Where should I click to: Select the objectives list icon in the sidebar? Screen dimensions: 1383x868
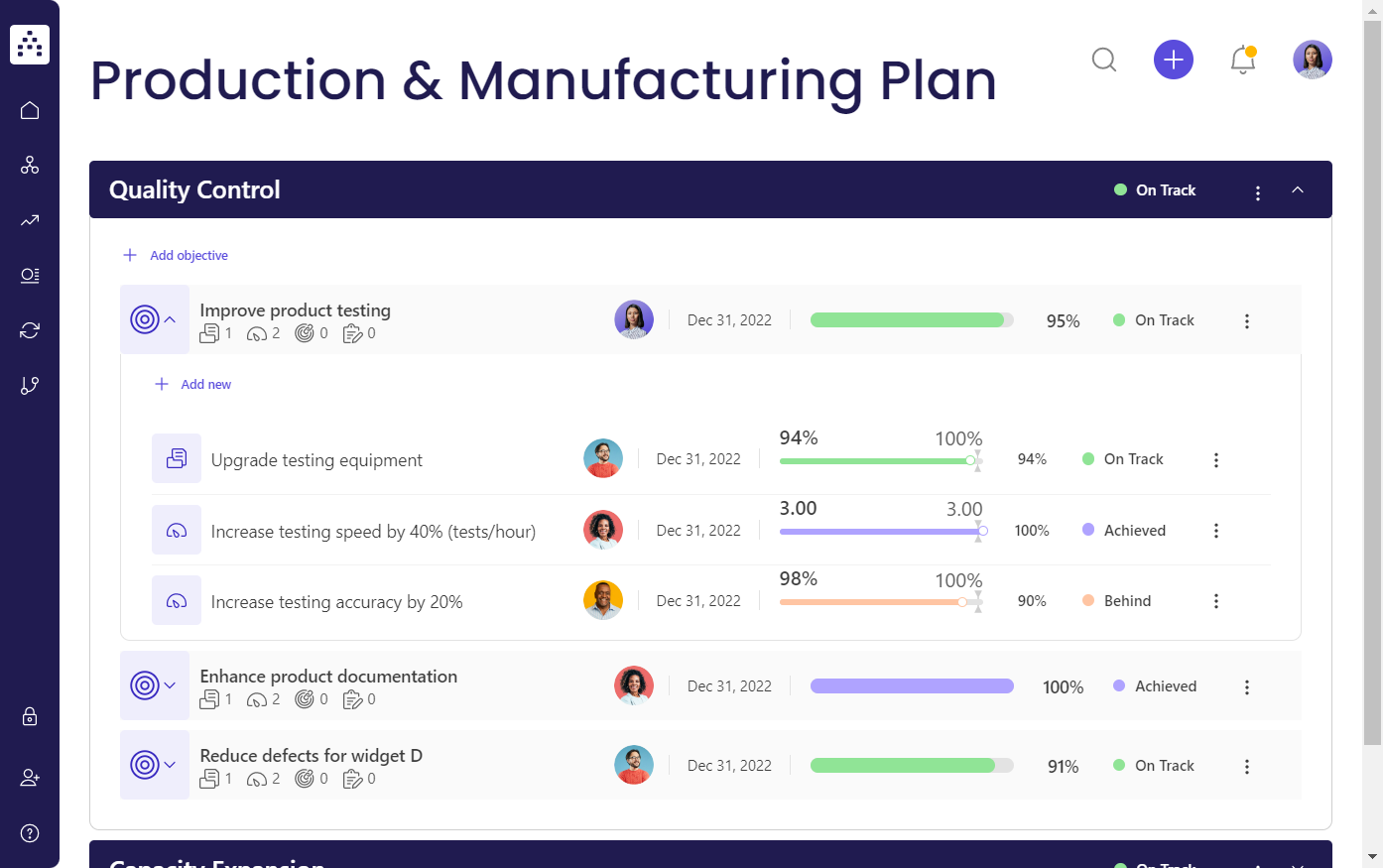[x=29, y=275]
